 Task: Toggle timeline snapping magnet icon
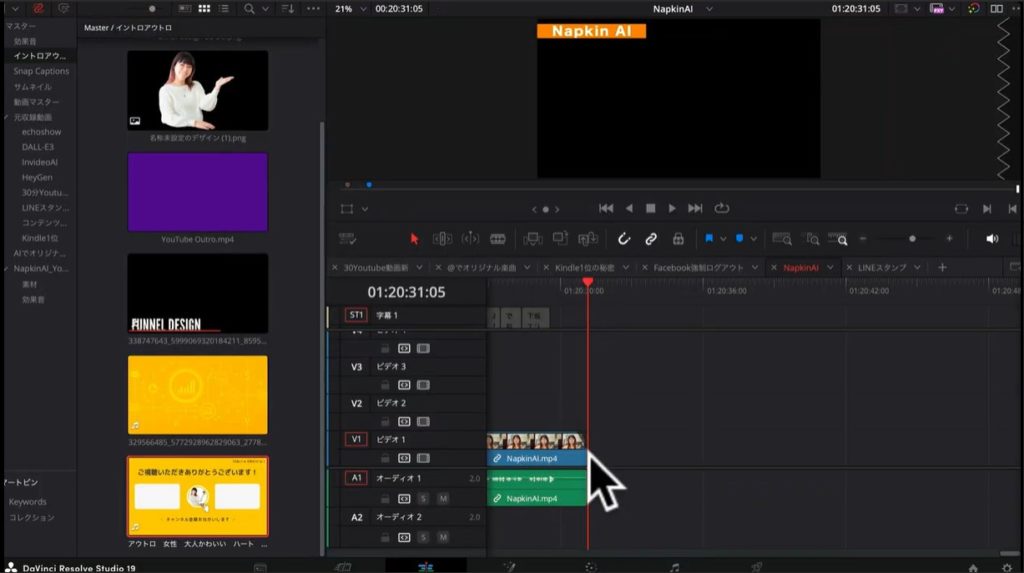tap(623, 239)
